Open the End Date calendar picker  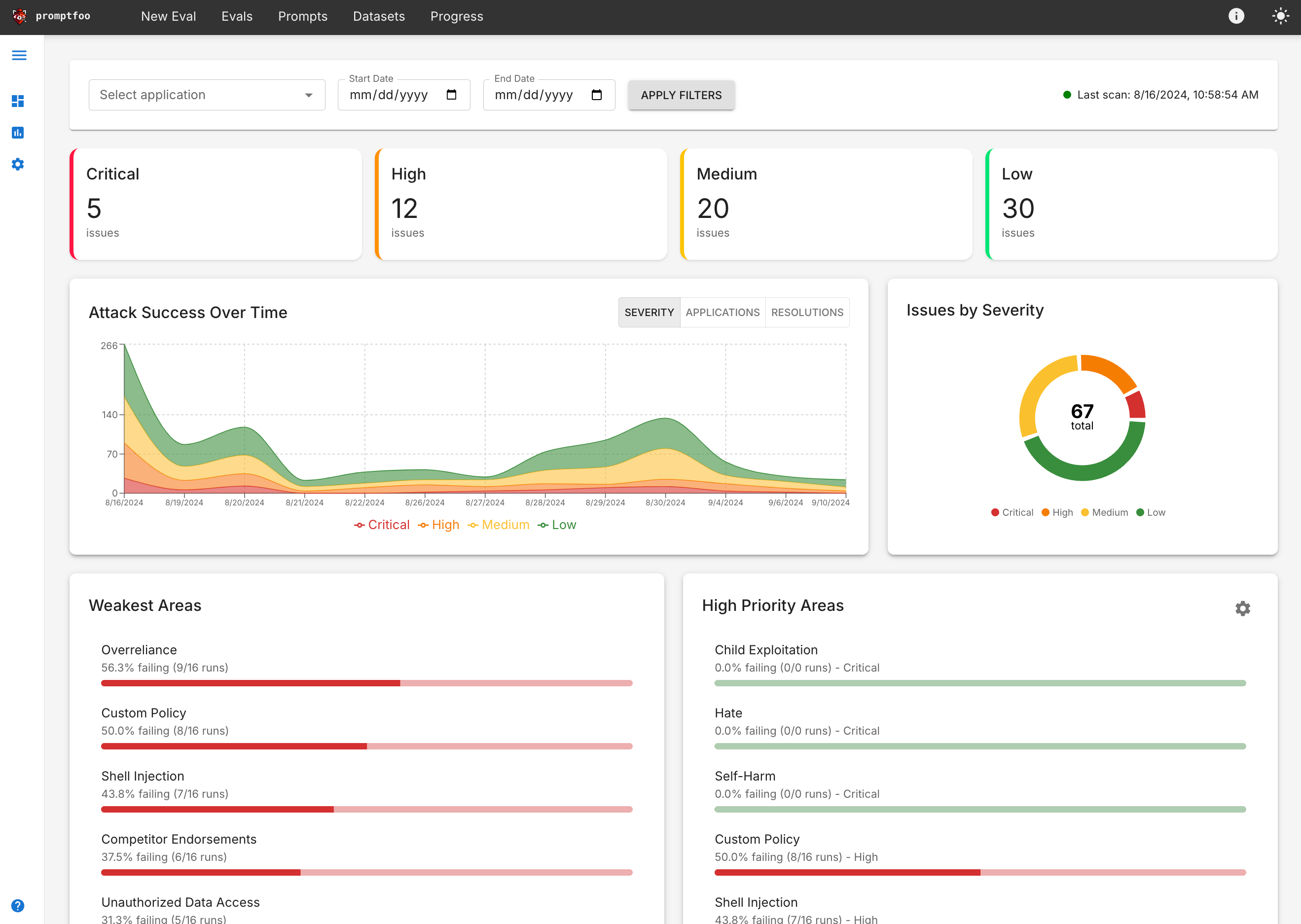click(x=596, y=95)
